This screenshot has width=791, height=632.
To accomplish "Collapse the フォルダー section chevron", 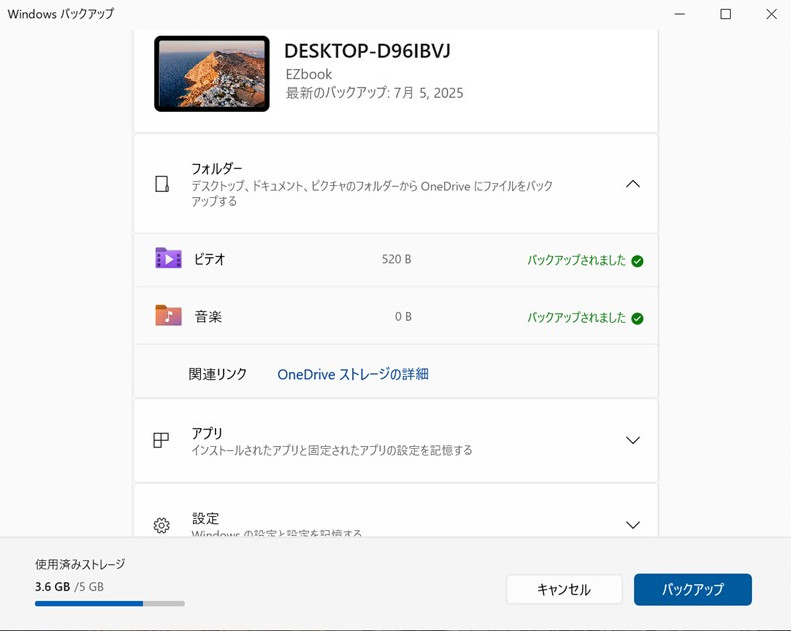I will click(632, 184).
